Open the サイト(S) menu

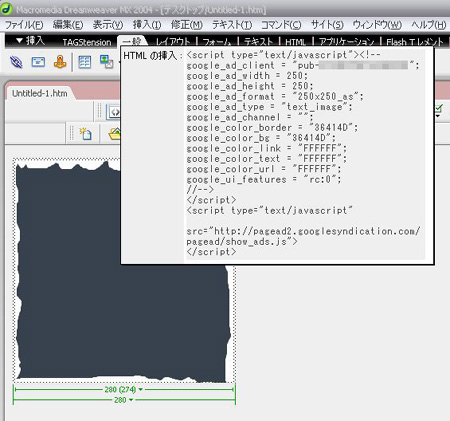(327, 25)
